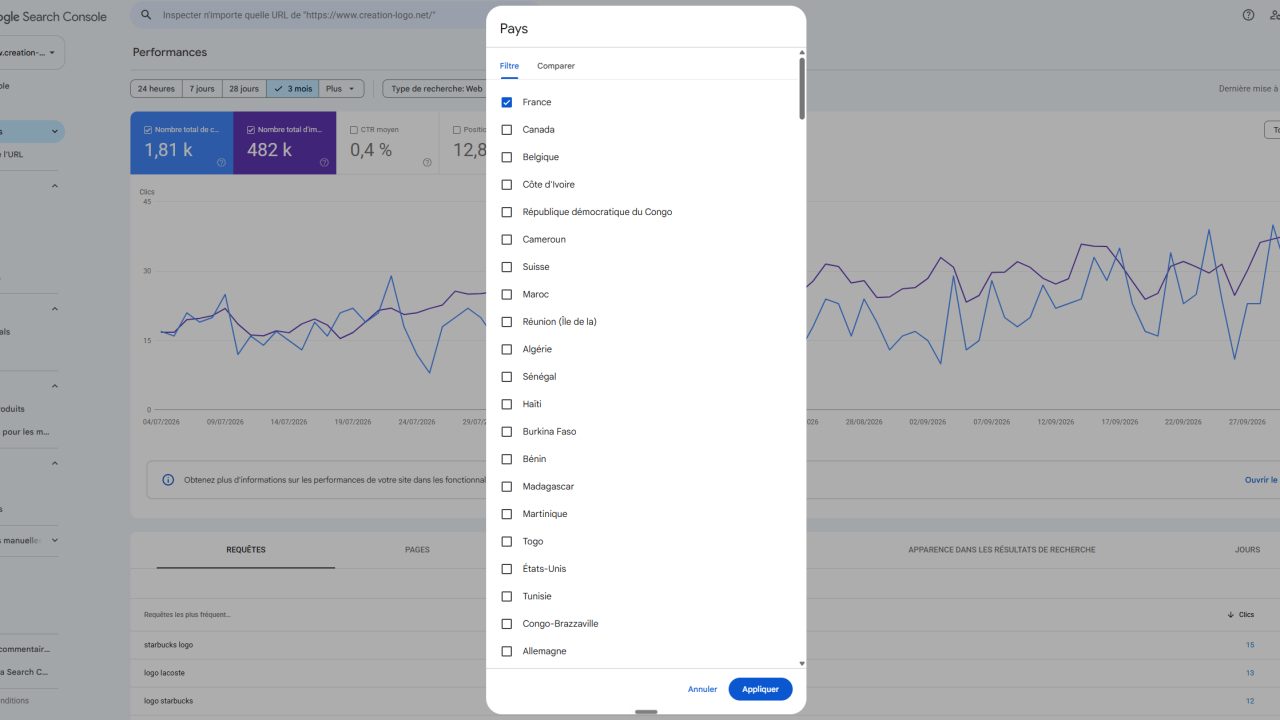This screenshot has height=720, width=1280.
Task: Check the Cameroun checkbox
Action: tap(507, 240)
